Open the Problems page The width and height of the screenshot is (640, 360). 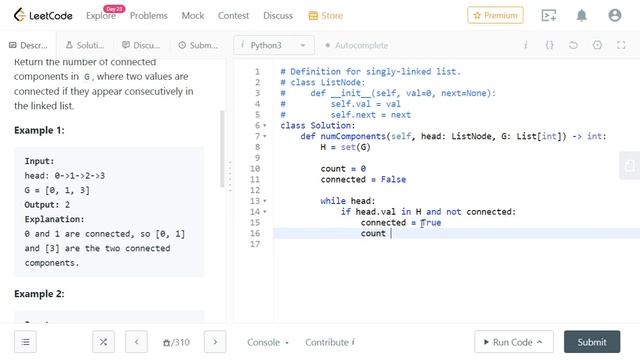[149, 16]
